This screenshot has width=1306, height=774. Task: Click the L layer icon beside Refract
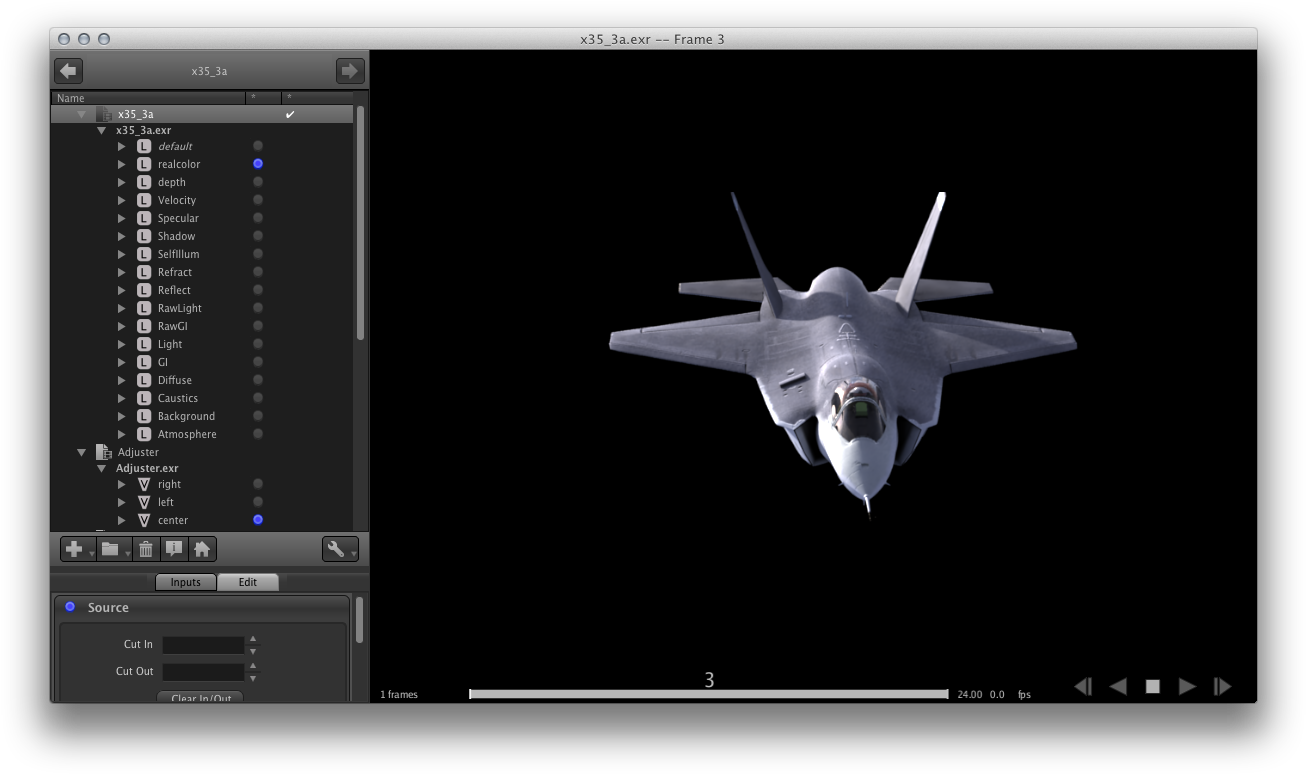click(x=144, y=272)
